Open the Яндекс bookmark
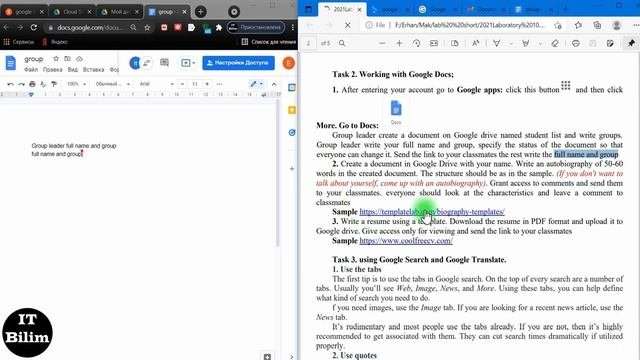640x360 pixels. 55,42
